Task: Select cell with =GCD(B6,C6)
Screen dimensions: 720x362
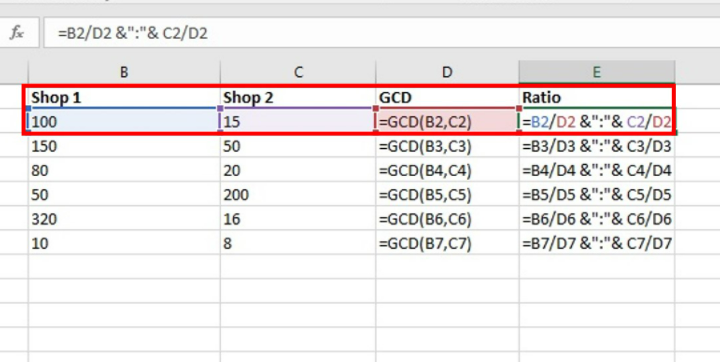Action: coord(448,219)
